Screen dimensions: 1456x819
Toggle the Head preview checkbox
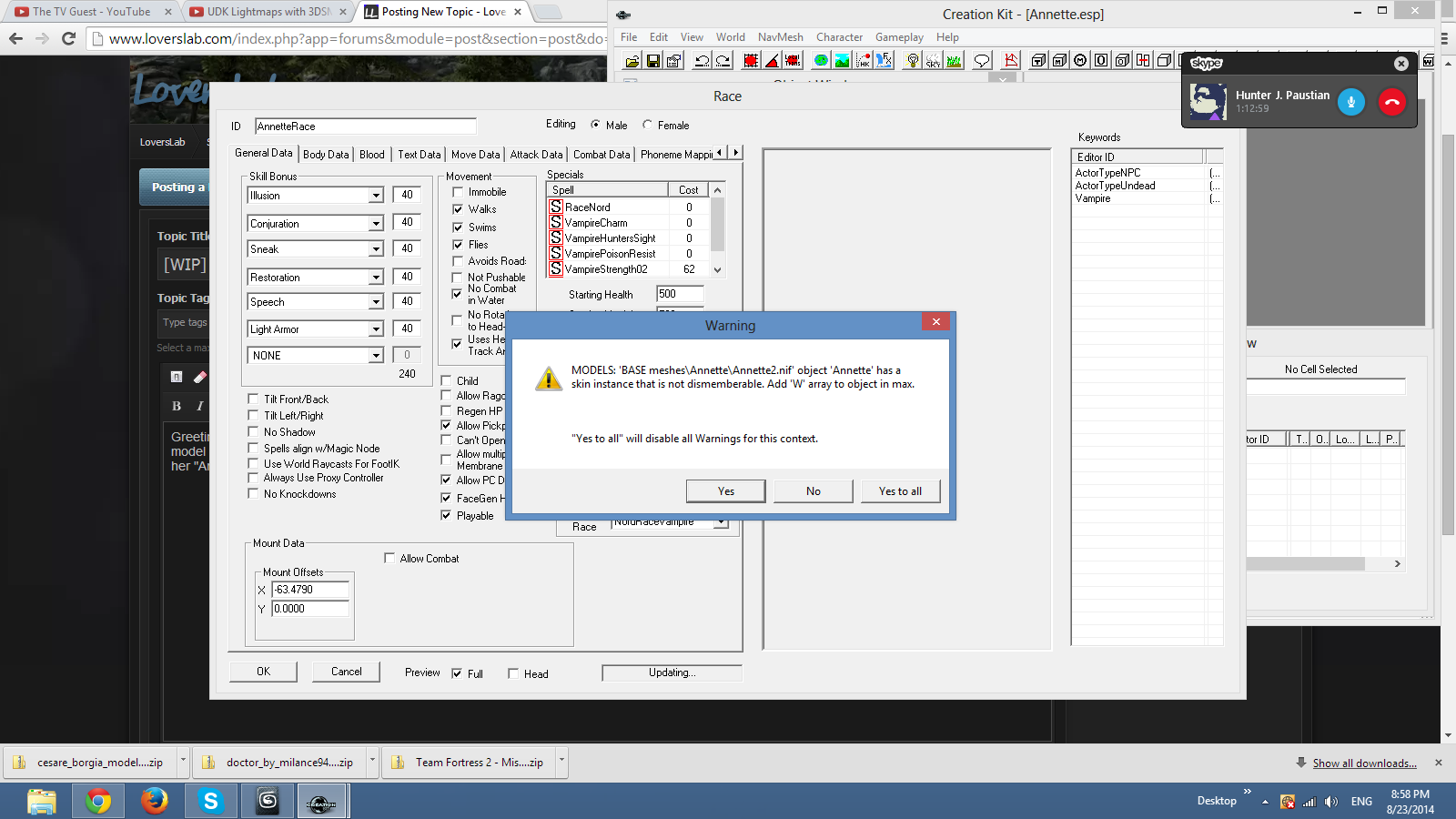click(x=513, y=673)
